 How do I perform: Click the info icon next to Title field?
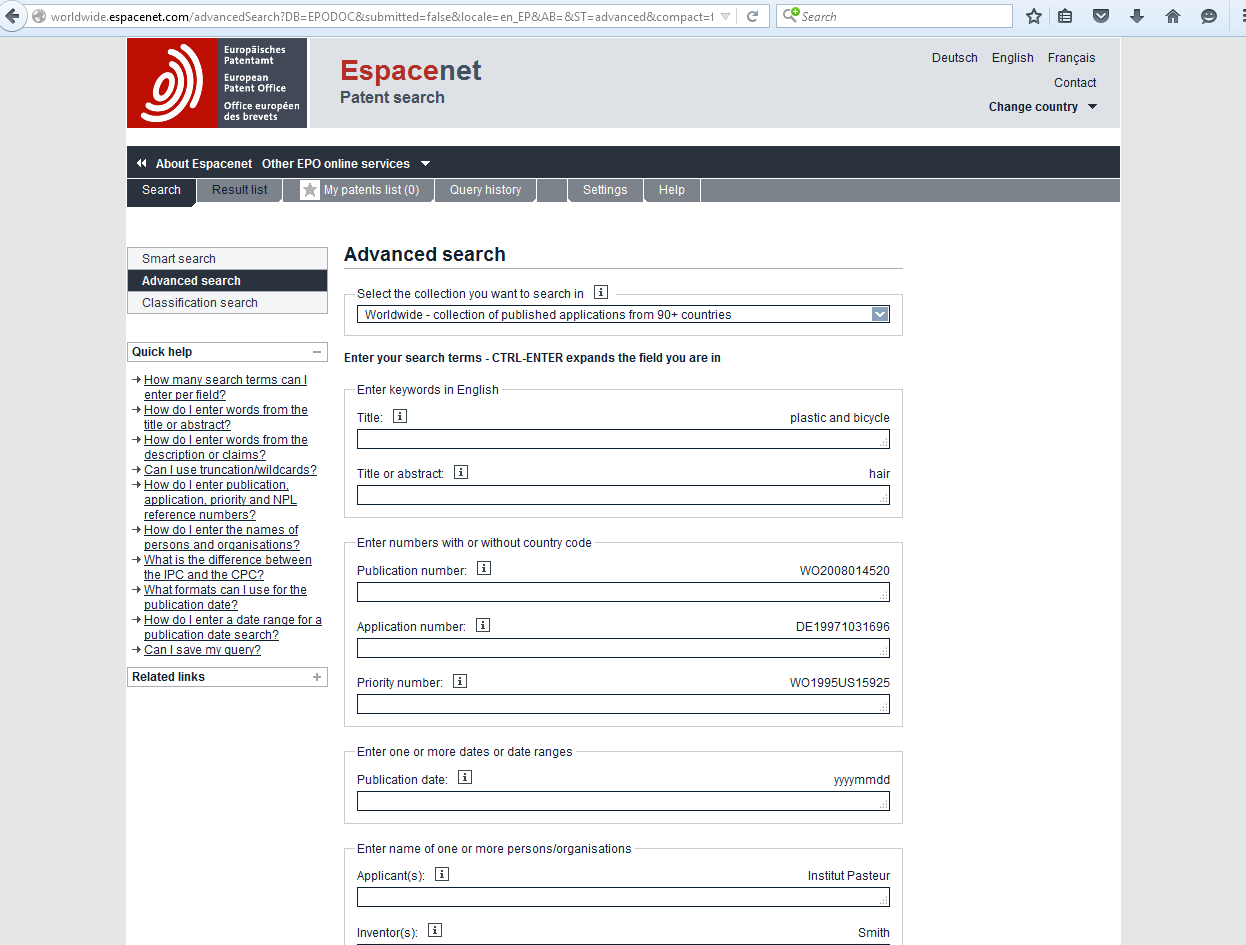coord(400,417)
